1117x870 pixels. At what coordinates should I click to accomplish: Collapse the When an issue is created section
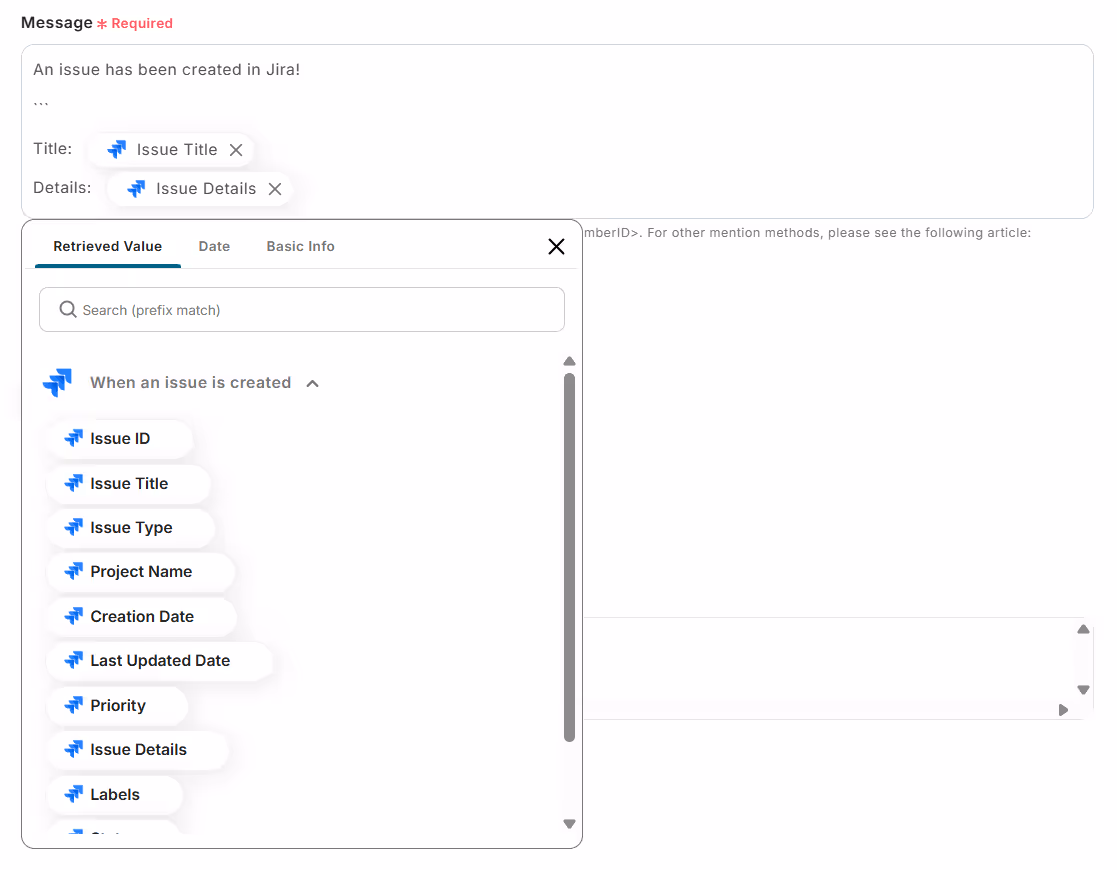[x=312, y=383]
